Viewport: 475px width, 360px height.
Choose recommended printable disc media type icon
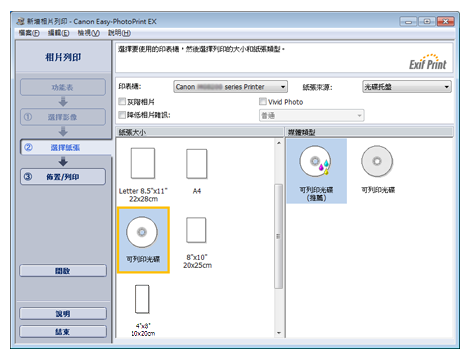pos(316,161)
